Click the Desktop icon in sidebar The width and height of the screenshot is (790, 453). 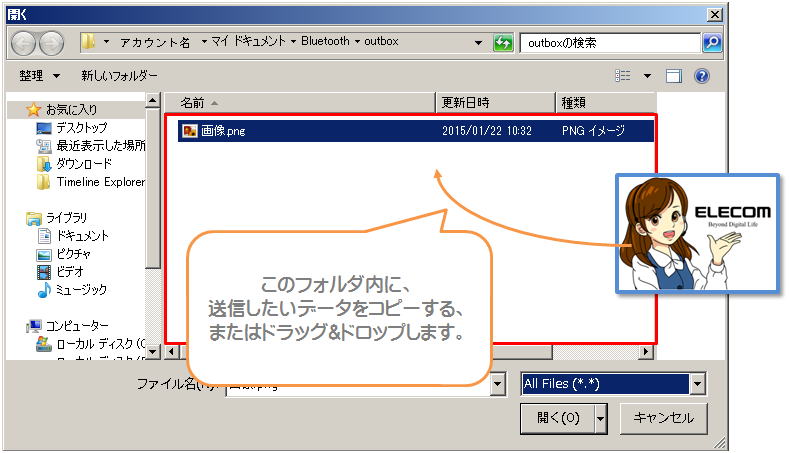[44, 128]
